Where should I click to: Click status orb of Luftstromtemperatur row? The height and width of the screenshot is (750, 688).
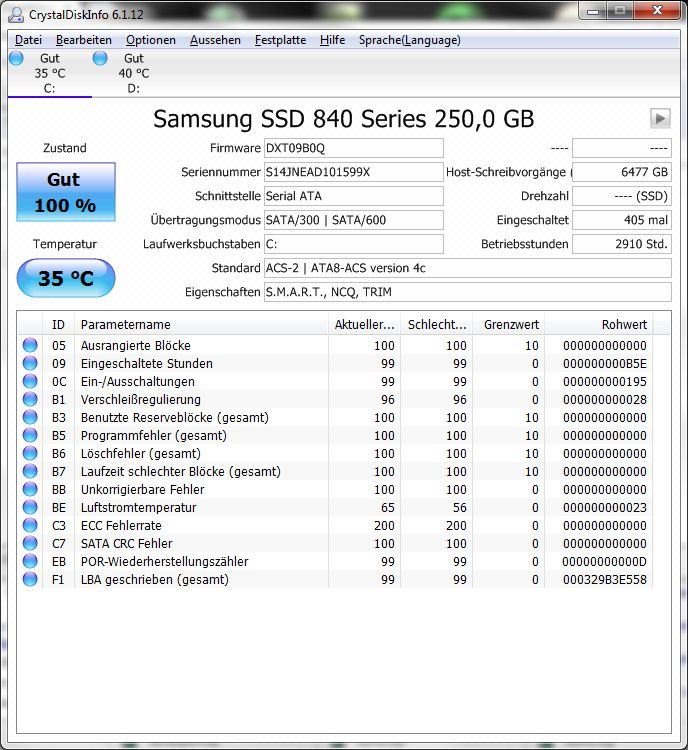pos(30,507)
